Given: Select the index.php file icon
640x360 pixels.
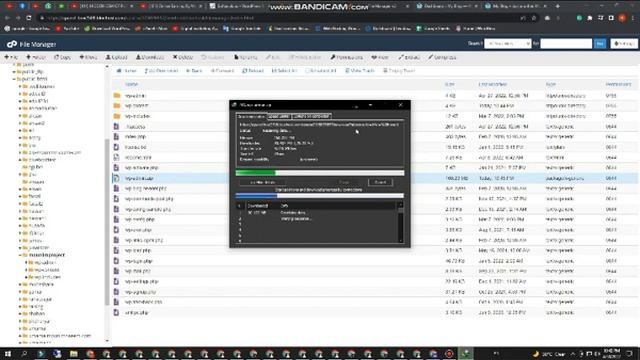Looking at the screenshot, I should pos(116,137).
